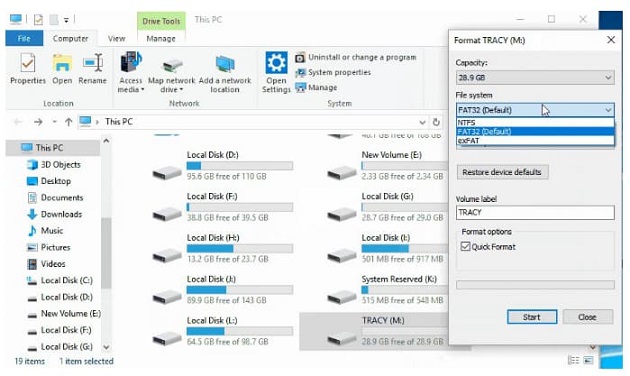The width and height of the screenshot is (630, 376).
Task: Click the Up one level arrow
Action: pos(69,122)
